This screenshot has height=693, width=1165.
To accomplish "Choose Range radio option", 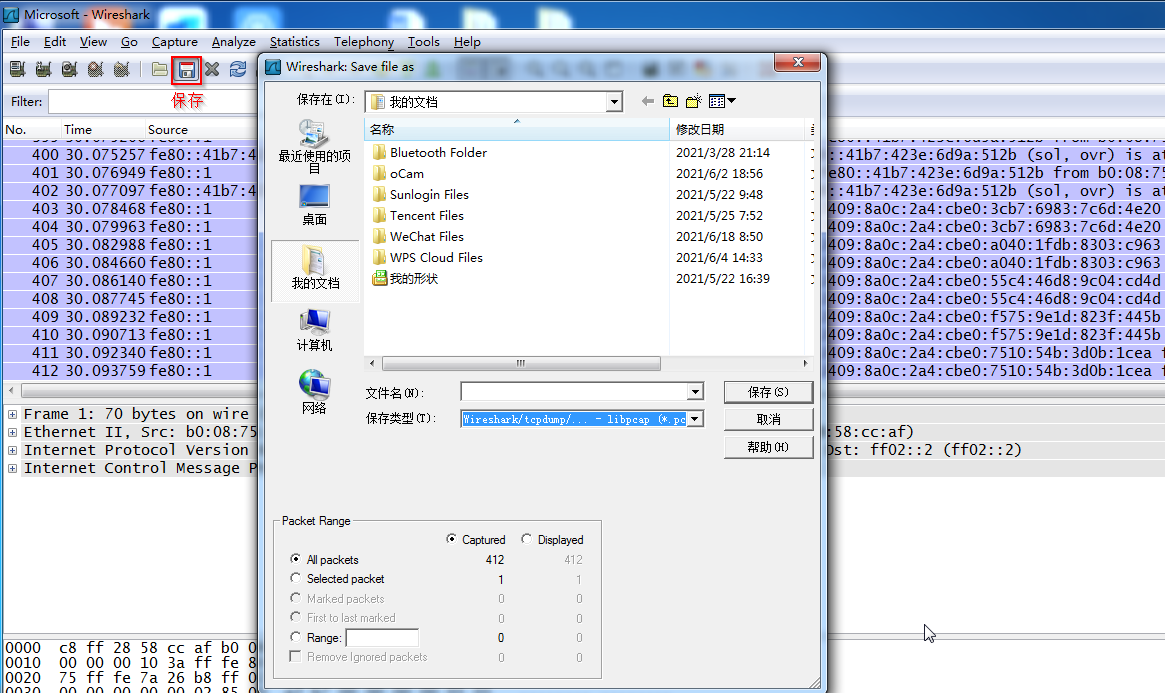I will [x=296, y=637].
